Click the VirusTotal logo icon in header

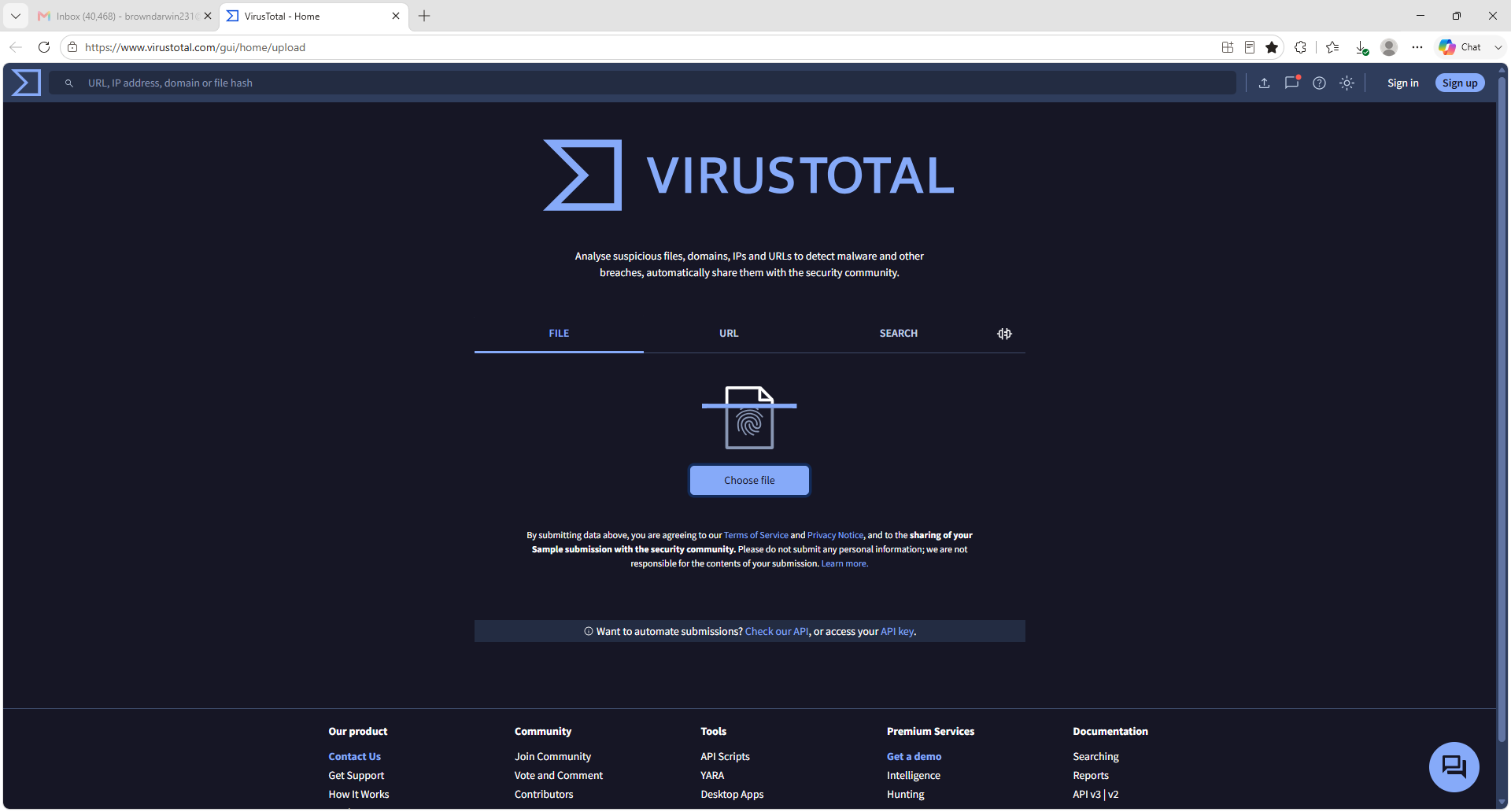pyautogui.click(x=26, y=83)
